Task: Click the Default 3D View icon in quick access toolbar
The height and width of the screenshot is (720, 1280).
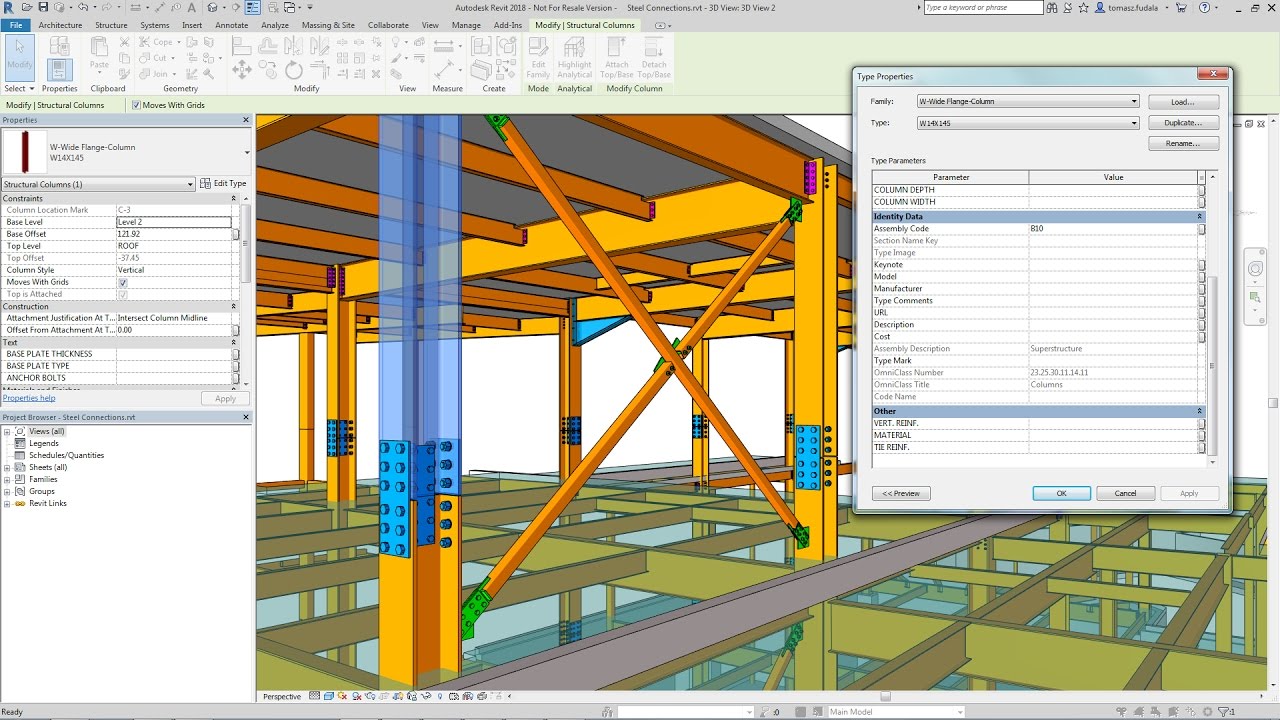Action: (x=212, y=7)
